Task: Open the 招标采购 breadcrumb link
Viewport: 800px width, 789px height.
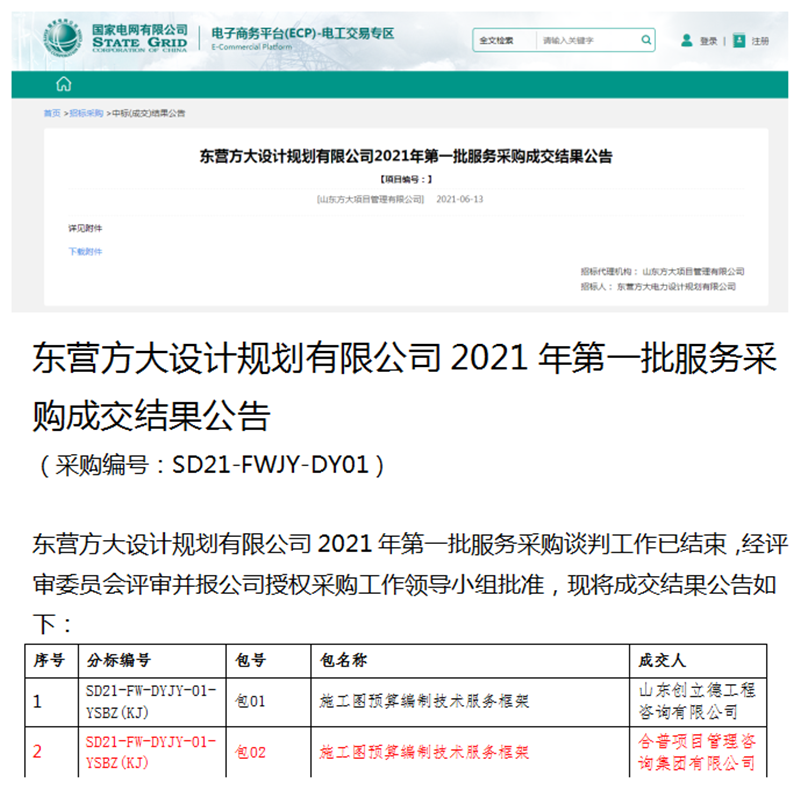Action: 86,113
